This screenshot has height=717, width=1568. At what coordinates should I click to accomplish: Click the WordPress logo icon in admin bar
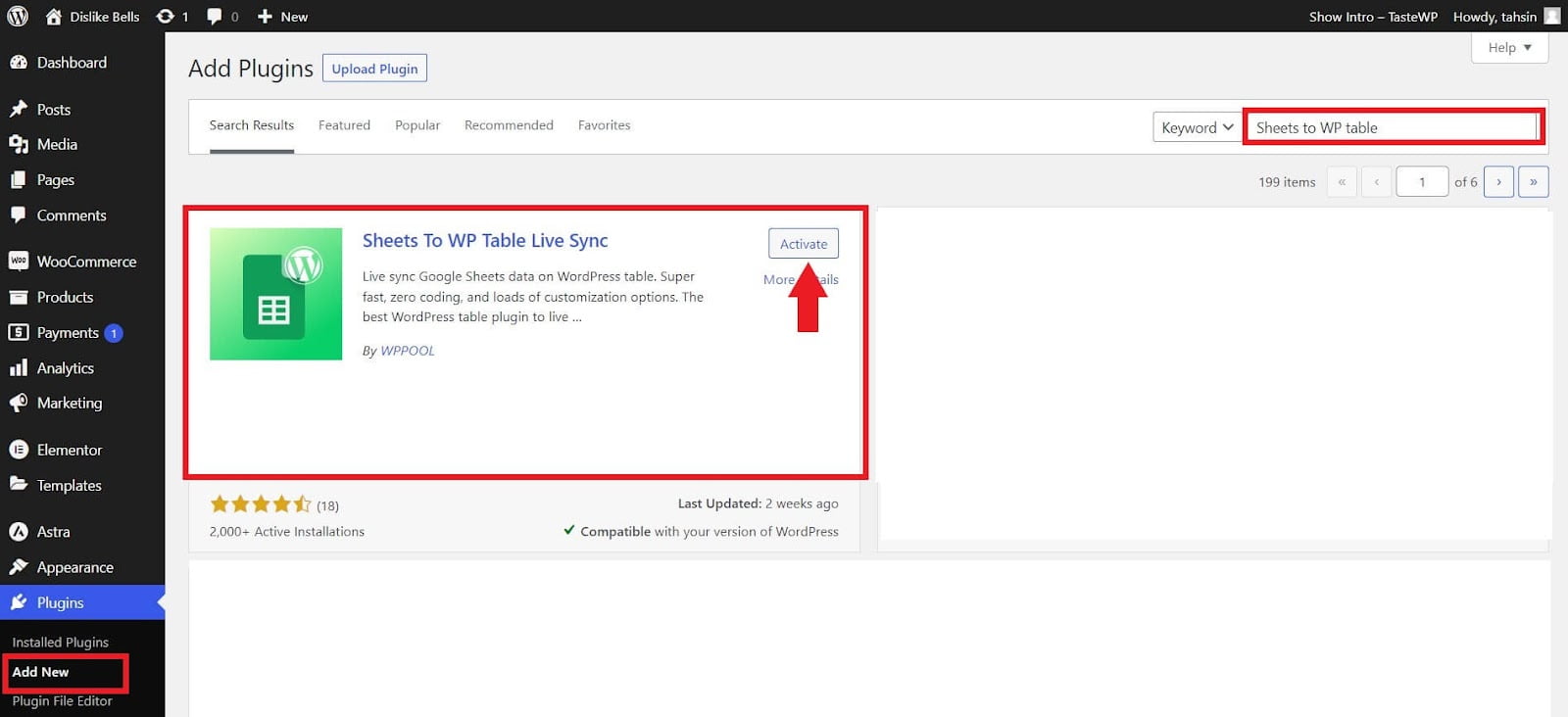(18, 16)
